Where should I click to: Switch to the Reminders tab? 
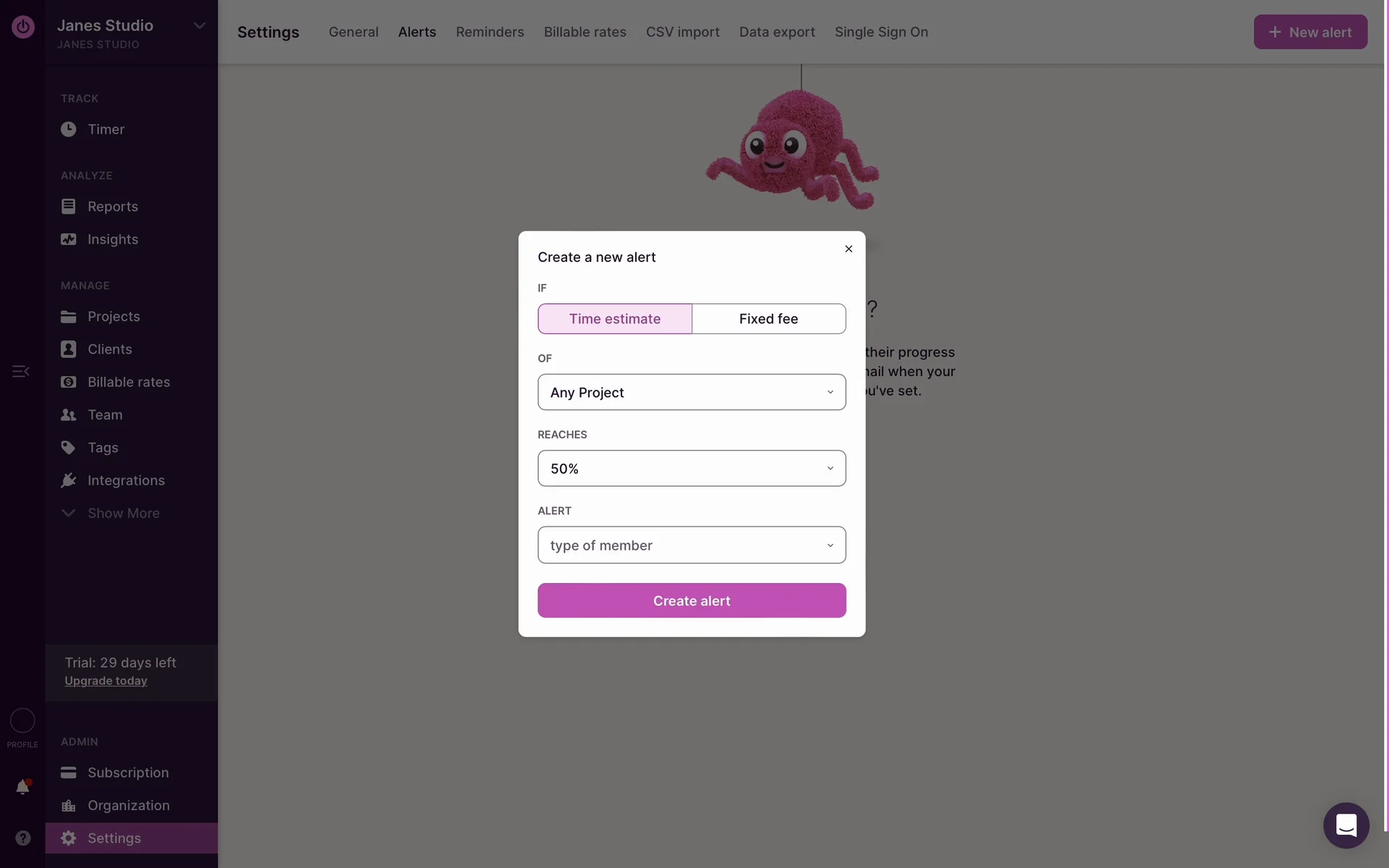[x=490, y=32]
